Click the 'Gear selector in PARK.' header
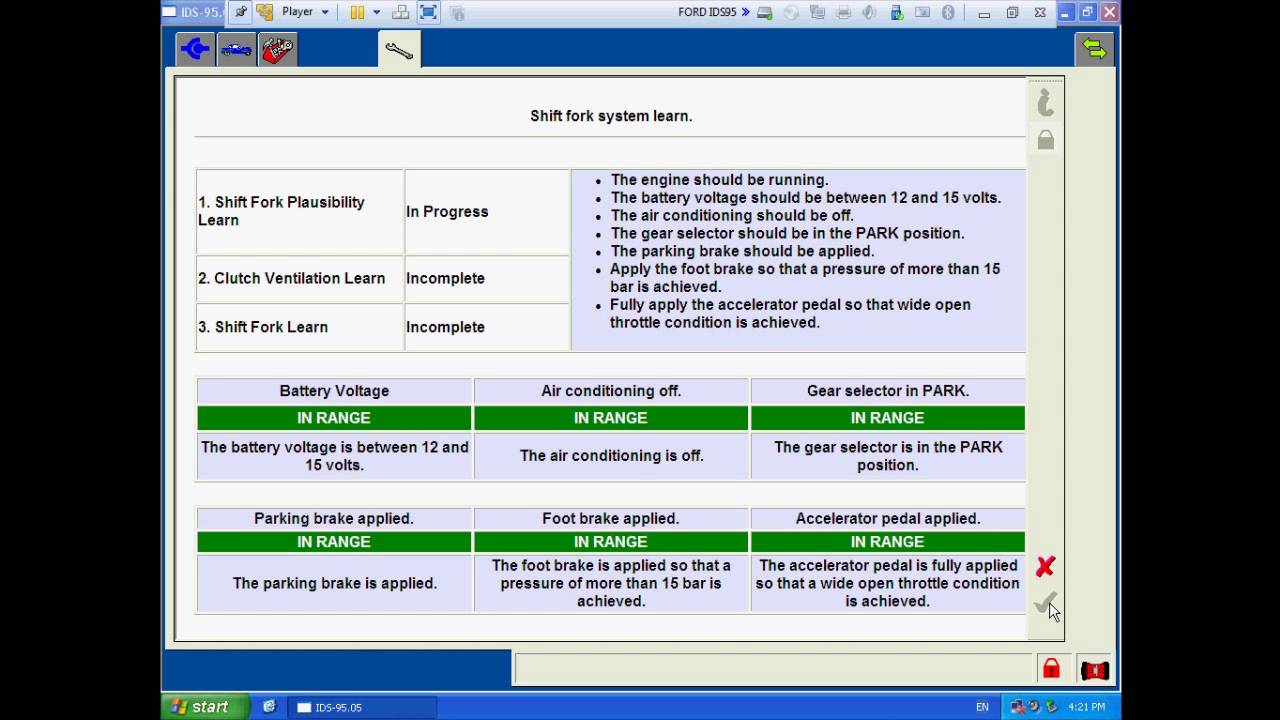The image size is (1280, 720). 888,391
